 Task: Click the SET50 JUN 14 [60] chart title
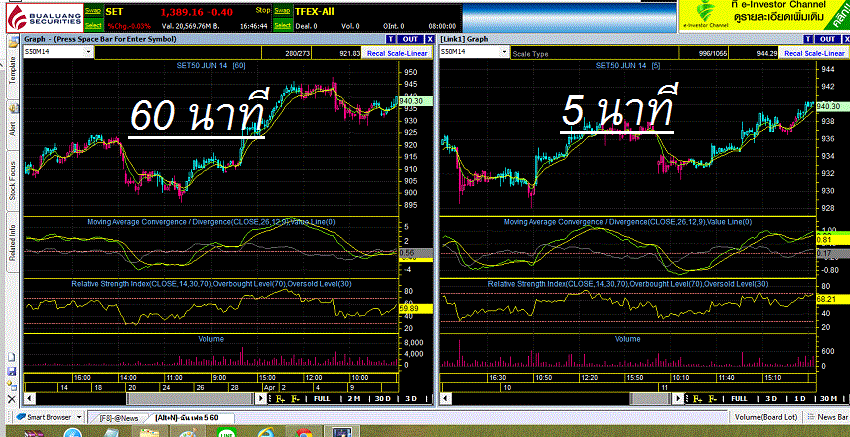[211, 66]
